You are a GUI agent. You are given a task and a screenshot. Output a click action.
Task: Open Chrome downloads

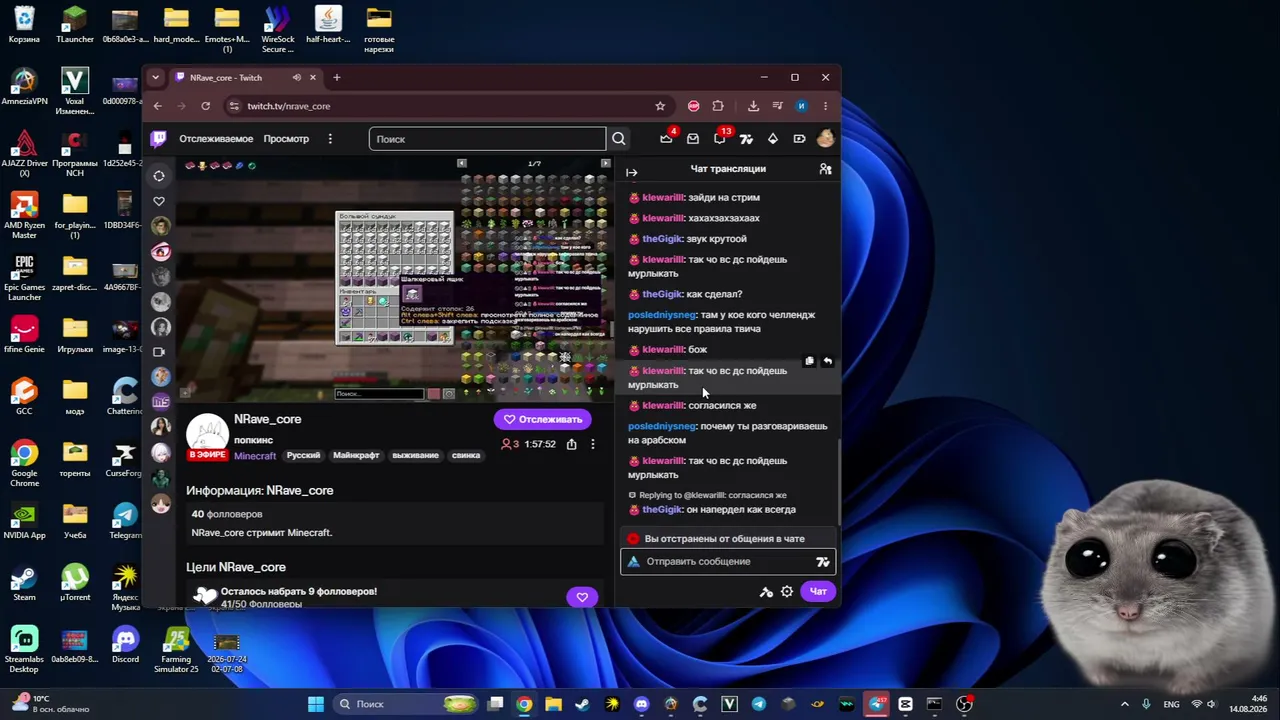coord(753,106)
